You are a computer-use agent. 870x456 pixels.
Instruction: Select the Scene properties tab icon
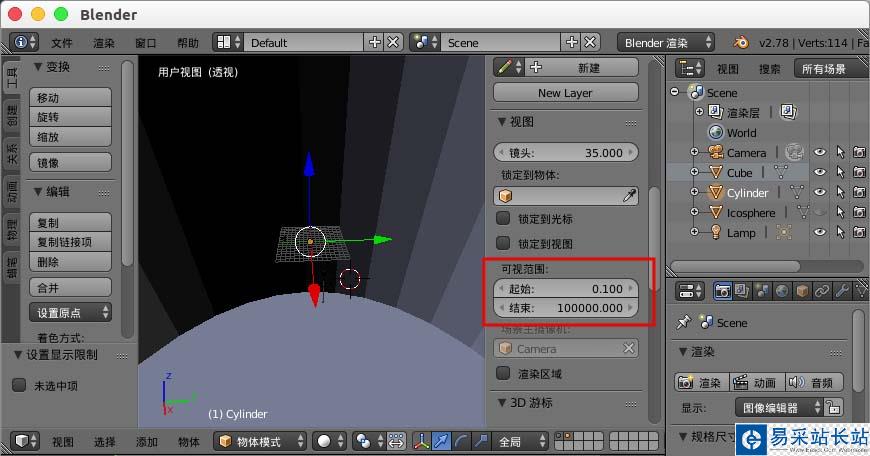(x=762, y=291)
